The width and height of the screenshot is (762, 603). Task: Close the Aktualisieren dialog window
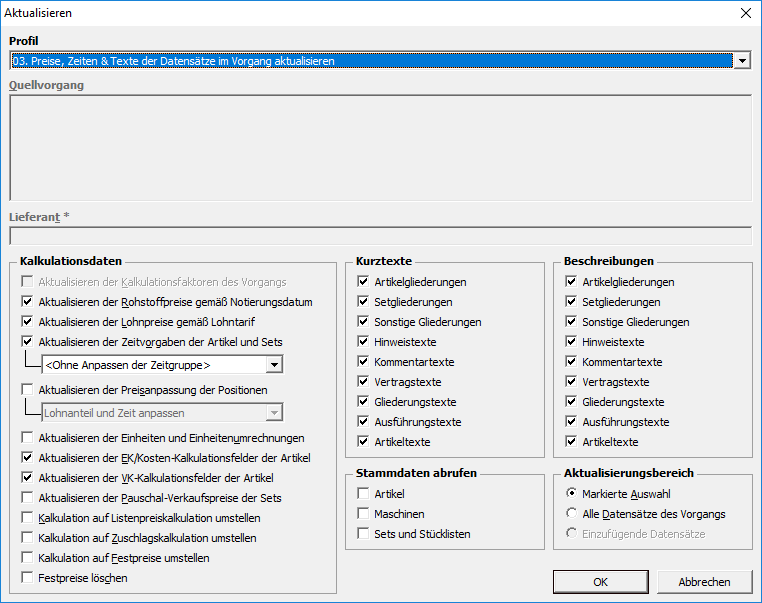744,14
